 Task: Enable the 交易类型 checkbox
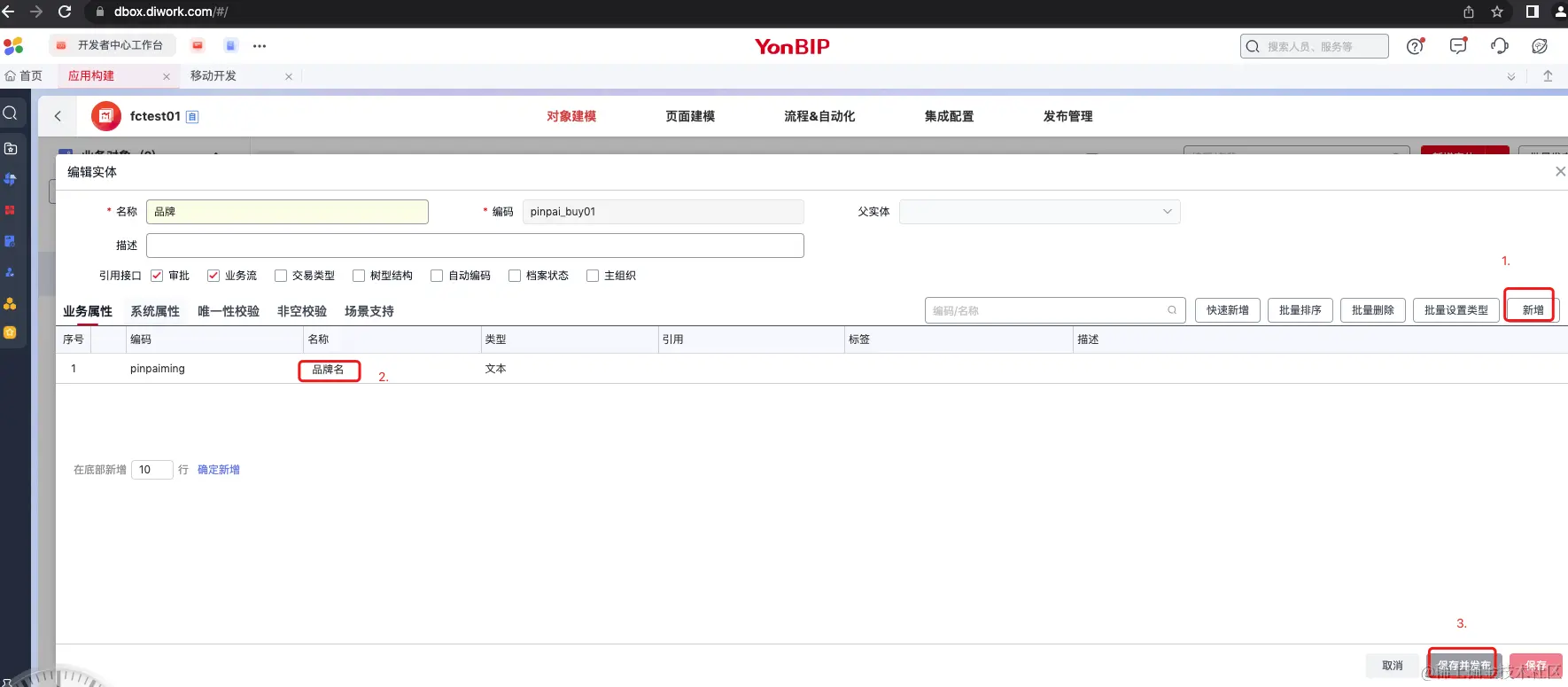tap(281, 276)
